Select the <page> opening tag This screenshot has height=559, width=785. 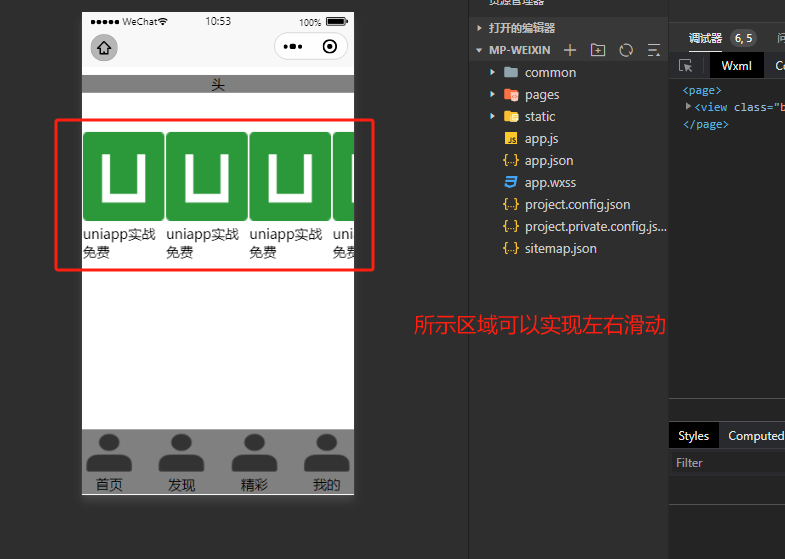coord(702,91)
